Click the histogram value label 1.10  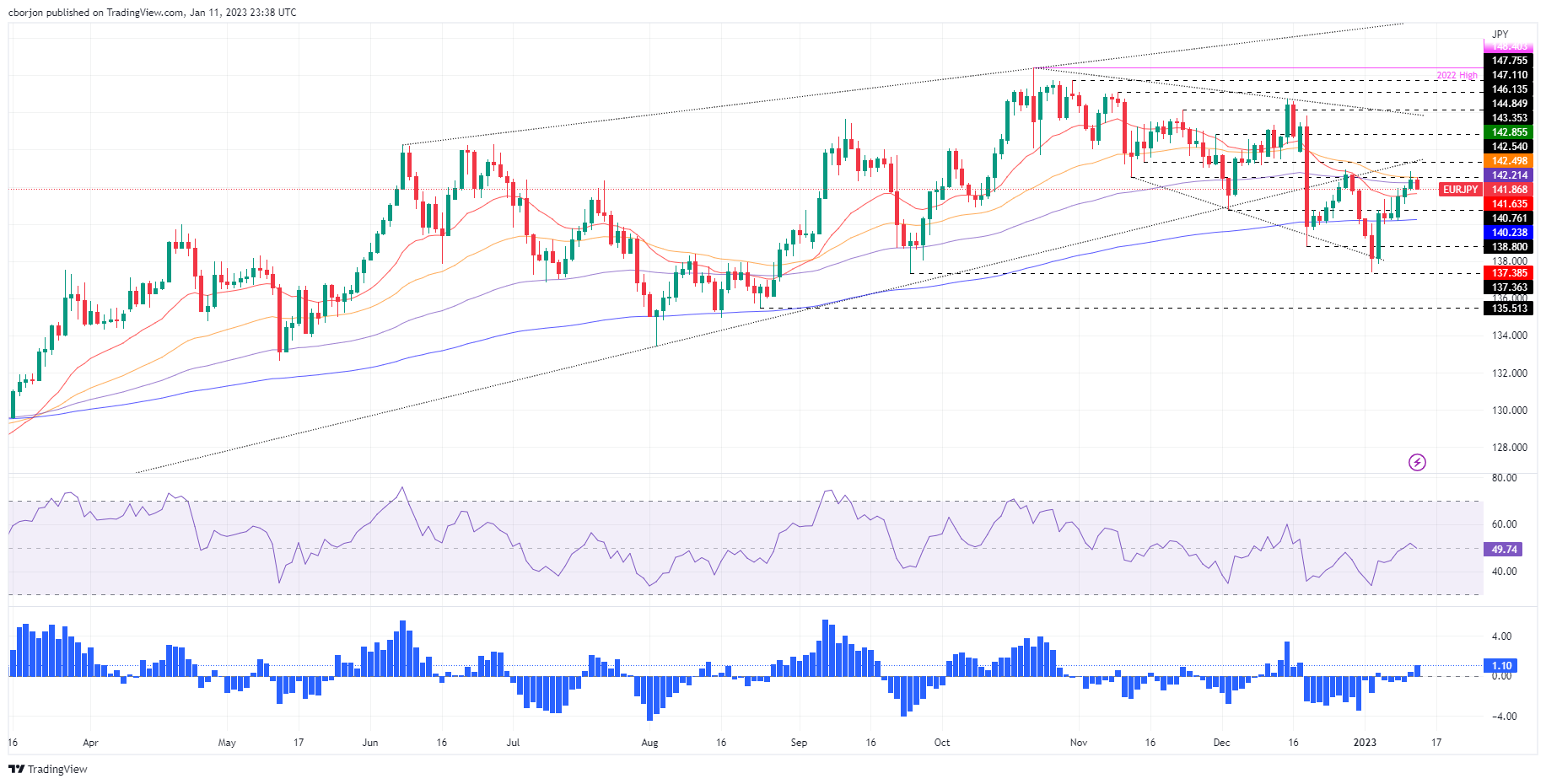[1502, 665]
